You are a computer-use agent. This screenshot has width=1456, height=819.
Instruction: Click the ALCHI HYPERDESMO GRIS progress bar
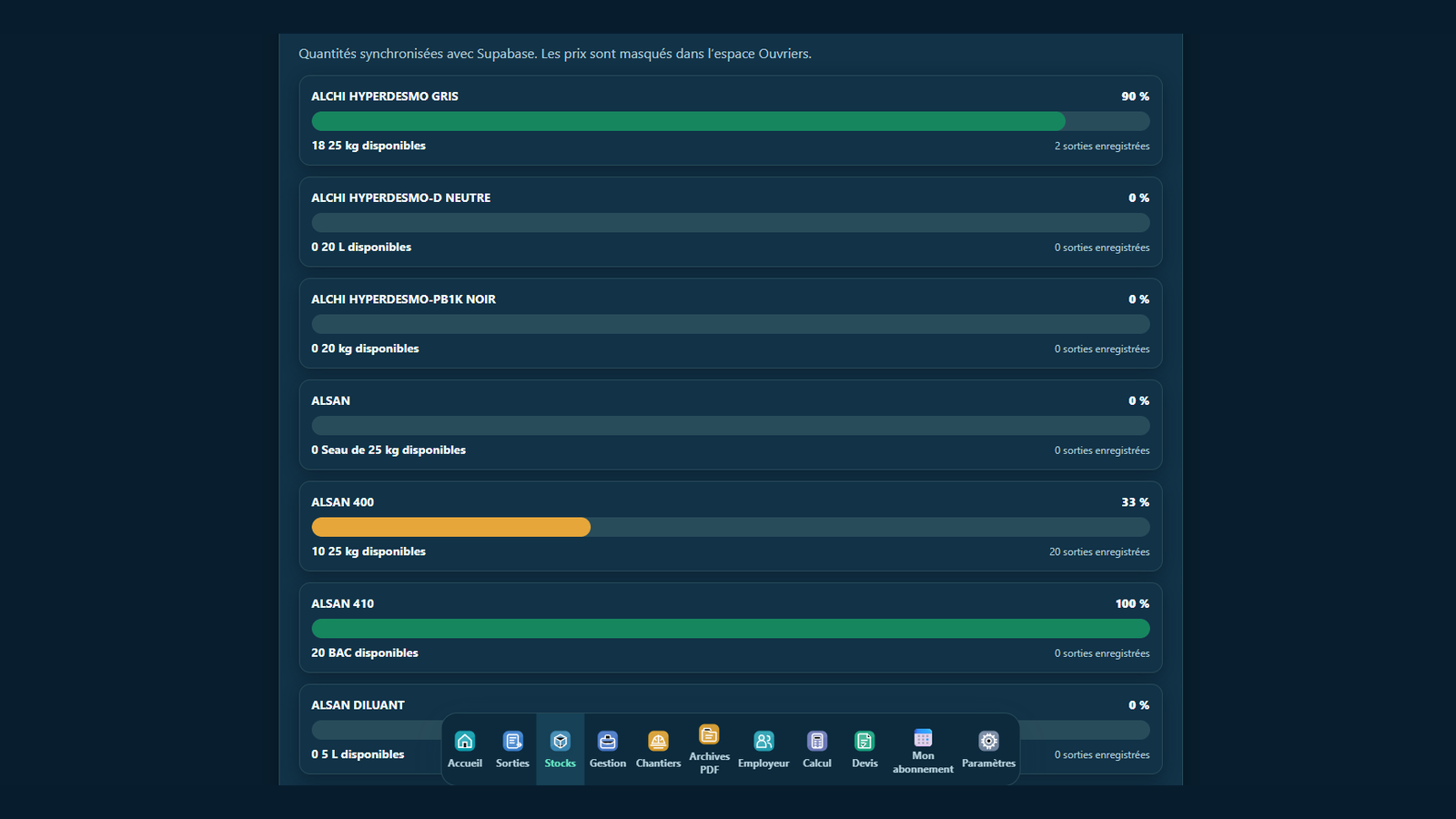pos(731,121)
